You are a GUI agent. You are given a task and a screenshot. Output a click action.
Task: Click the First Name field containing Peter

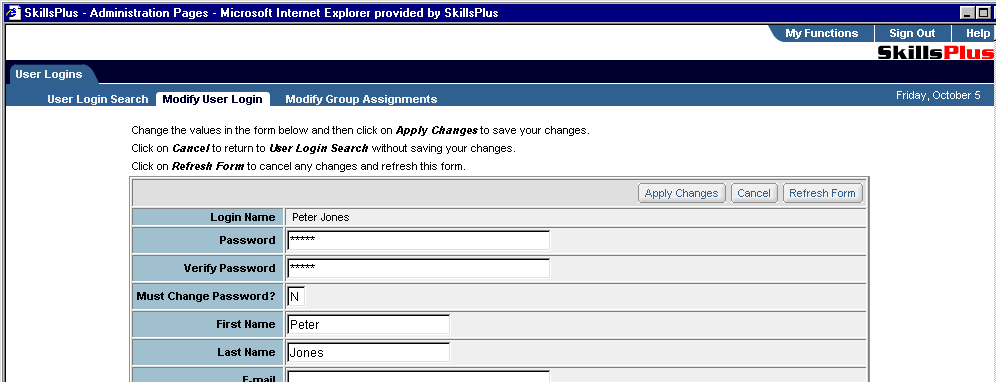coord(368,324)
